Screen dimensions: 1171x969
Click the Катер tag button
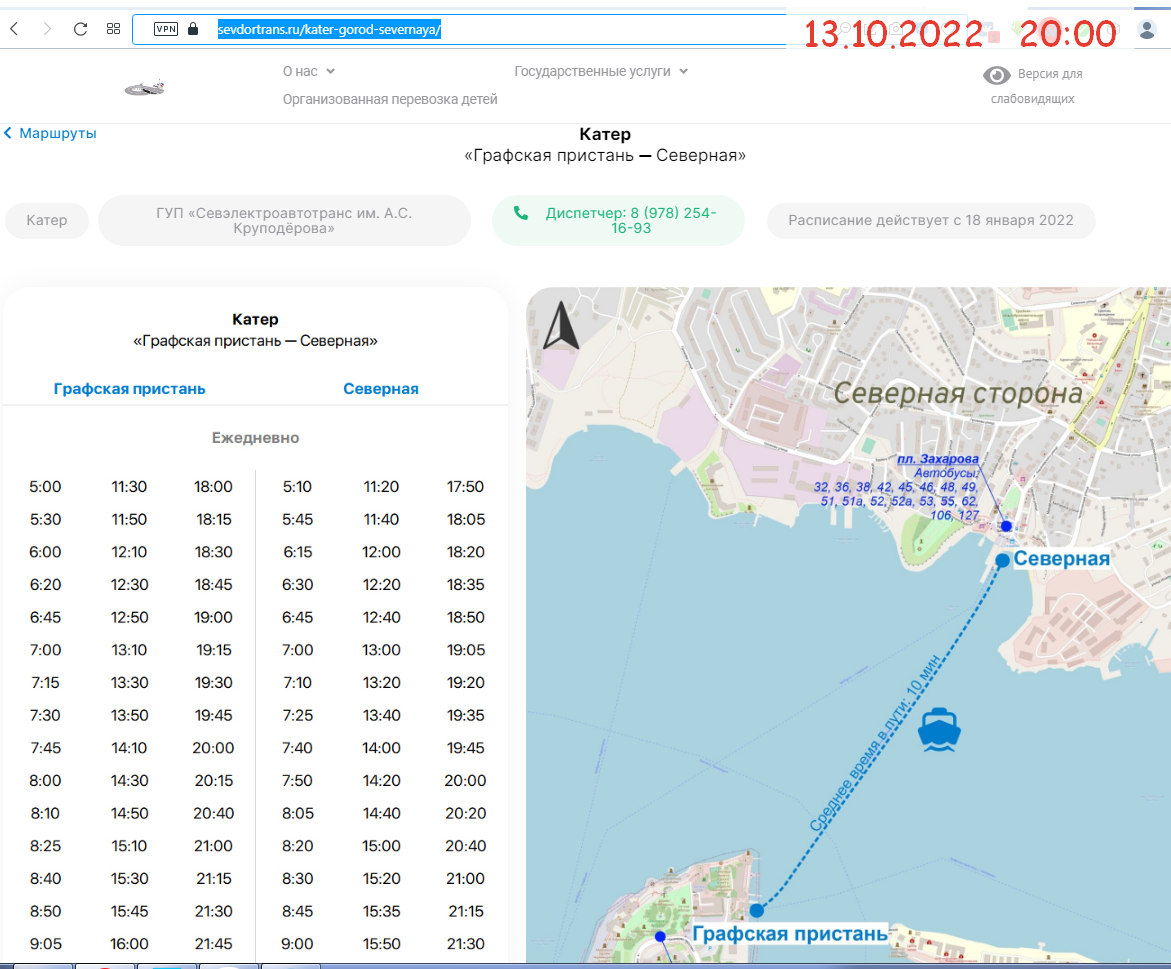pos(46,220)
